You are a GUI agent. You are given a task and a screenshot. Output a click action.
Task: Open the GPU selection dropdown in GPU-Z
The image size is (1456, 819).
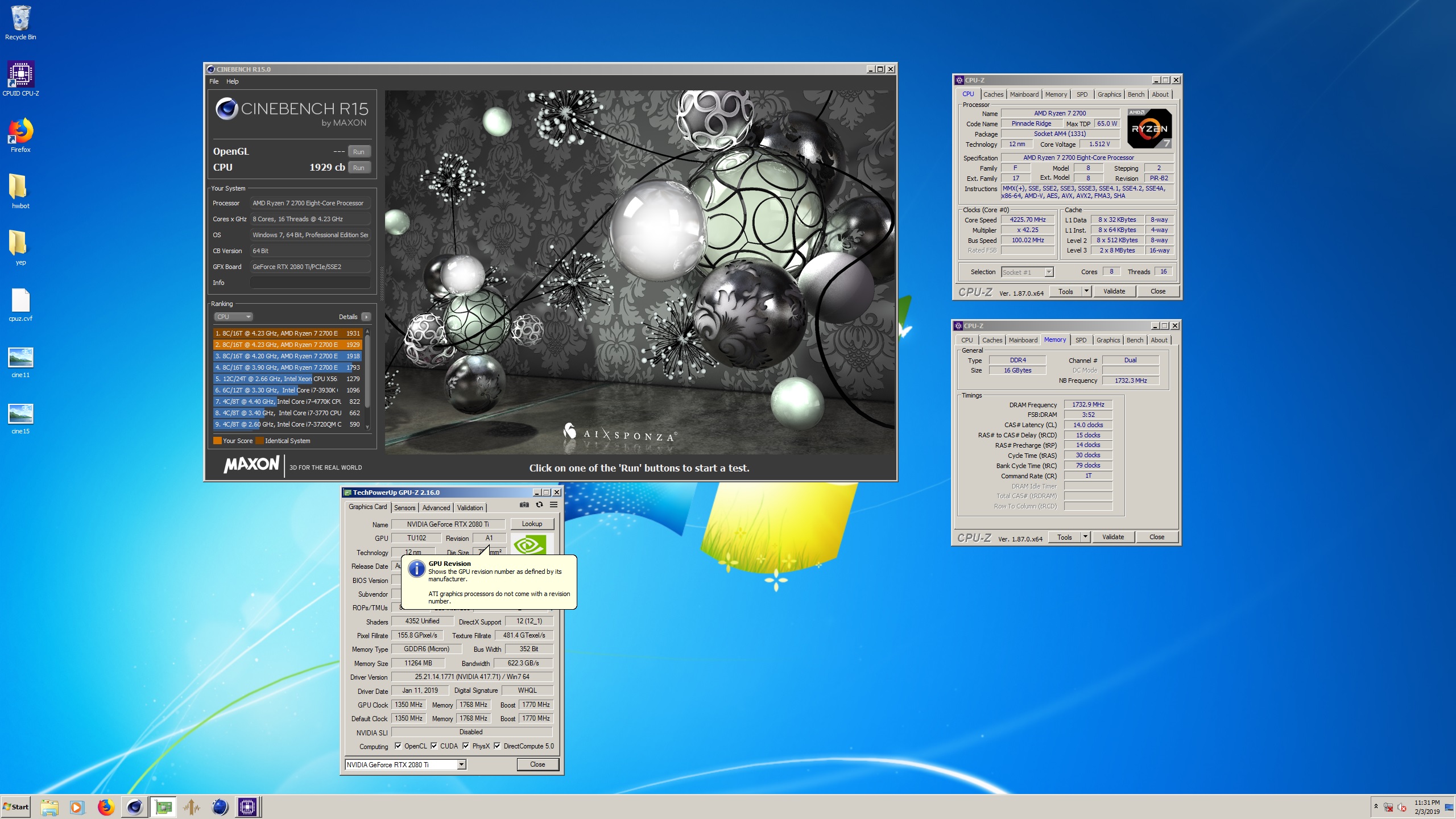462,764
